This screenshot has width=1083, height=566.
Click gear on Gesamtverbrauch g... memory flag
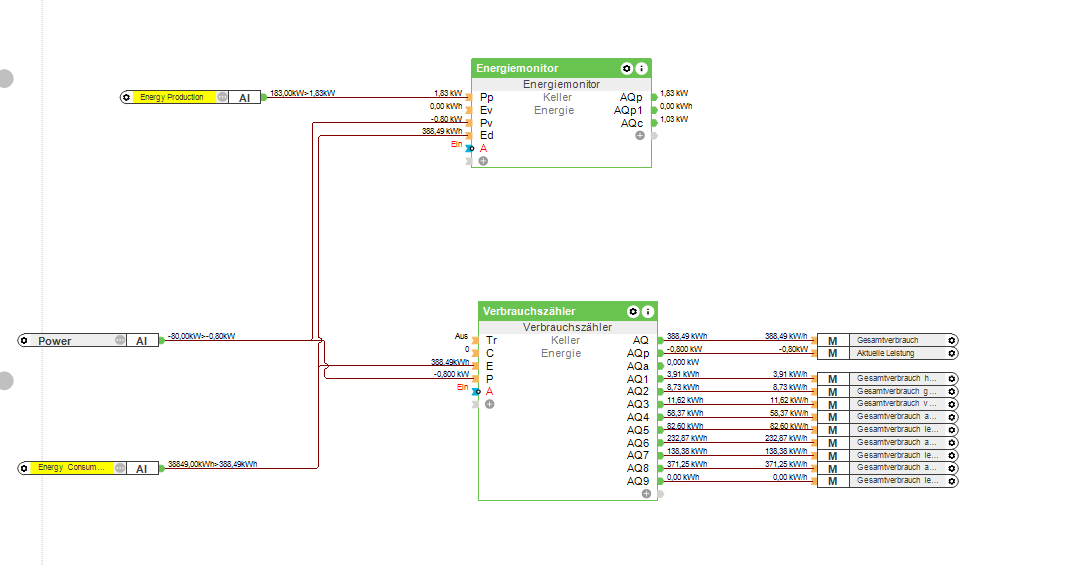pyautogui.click(x=952, y=392)
